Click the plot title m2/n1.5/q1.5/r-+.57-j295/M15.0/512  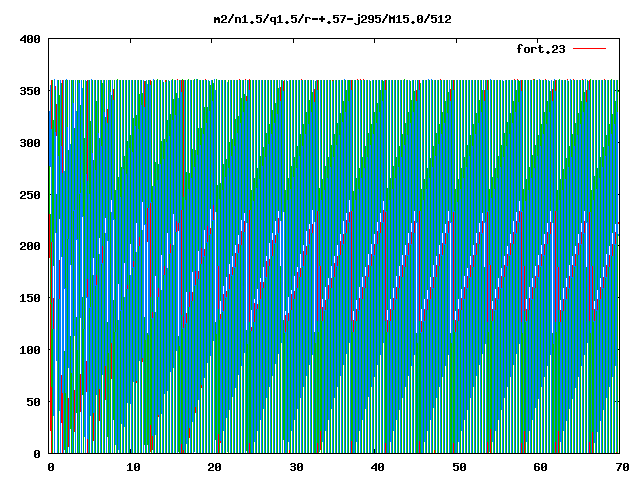[333, 19]
